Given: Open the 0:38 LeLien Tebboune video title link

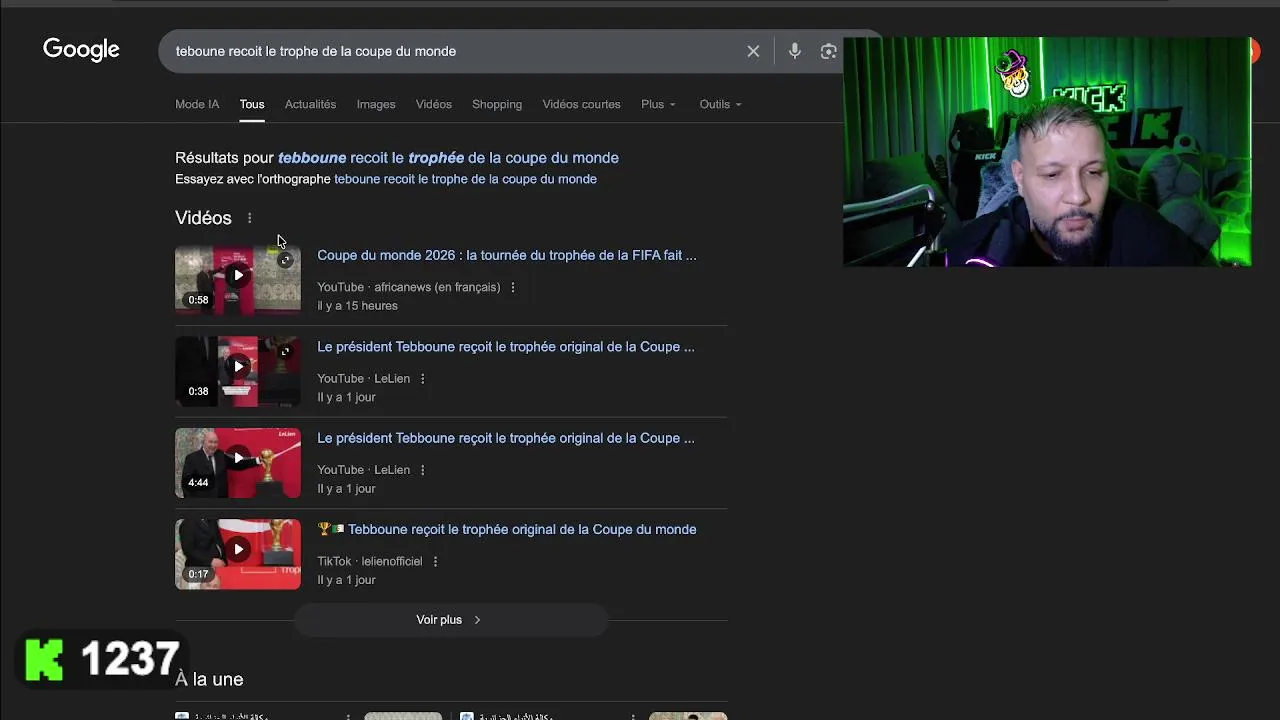Looking at the screenshot, I should pyautogui.click(x=506, y=347).
